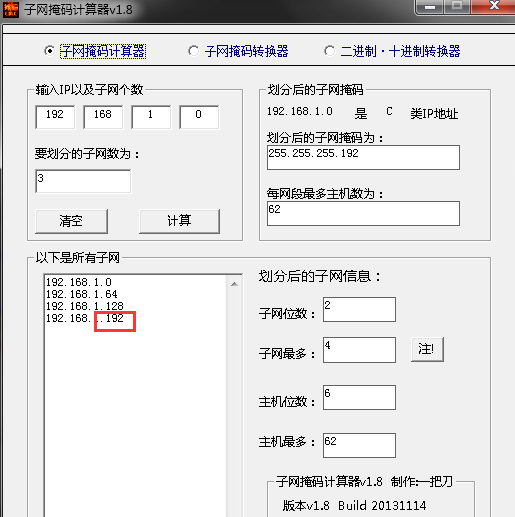This screenshot has width=515, height=517.
Task: Click the 清空 button
Action: [71, 221]
